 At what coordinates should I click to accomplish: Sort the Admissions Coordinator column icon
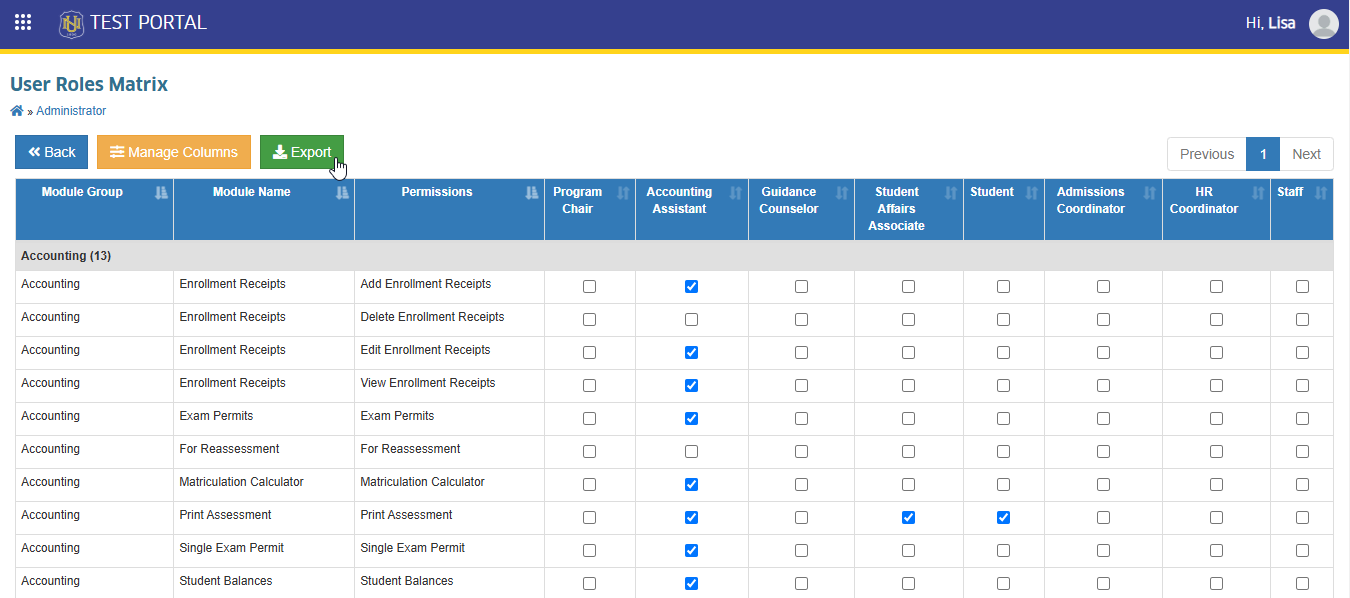(1150, 193)
